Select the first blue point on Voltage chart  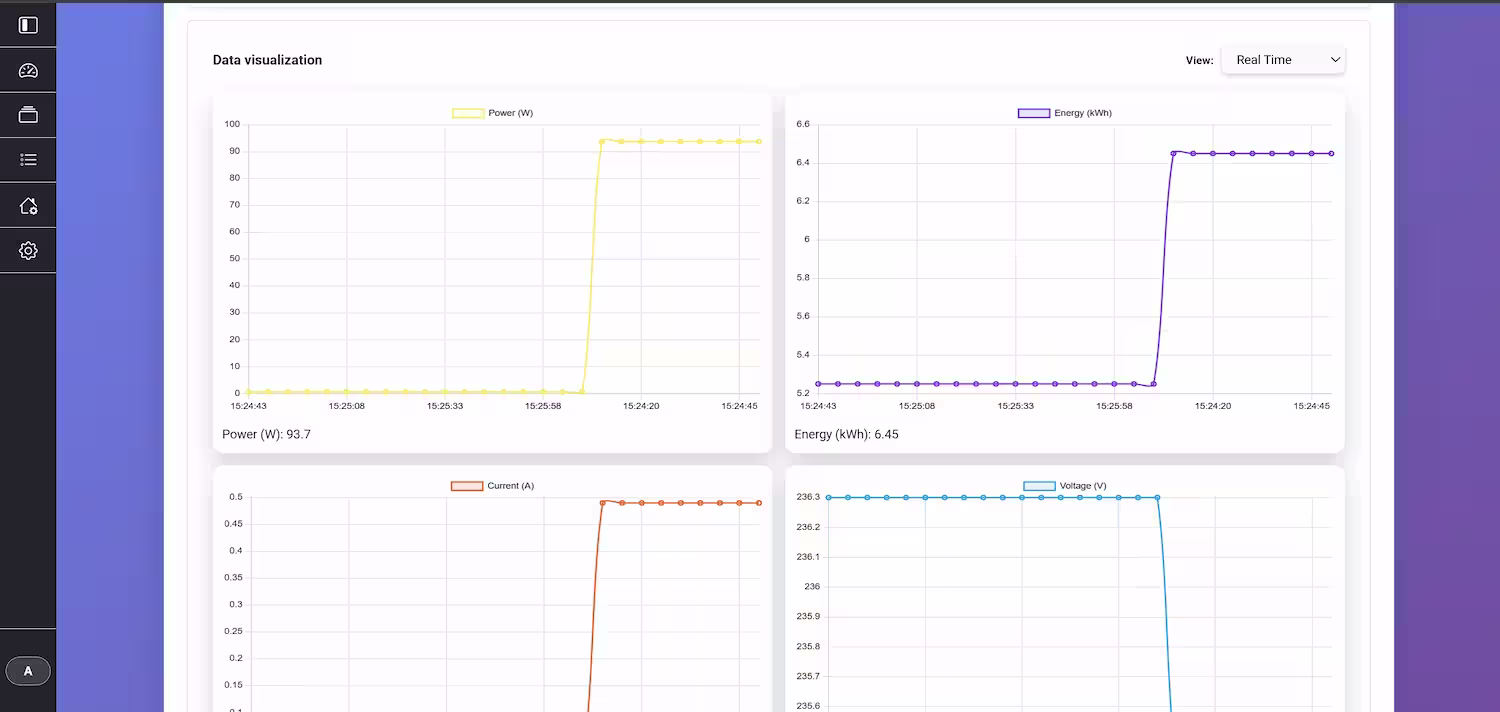click(x=828, y=497)
